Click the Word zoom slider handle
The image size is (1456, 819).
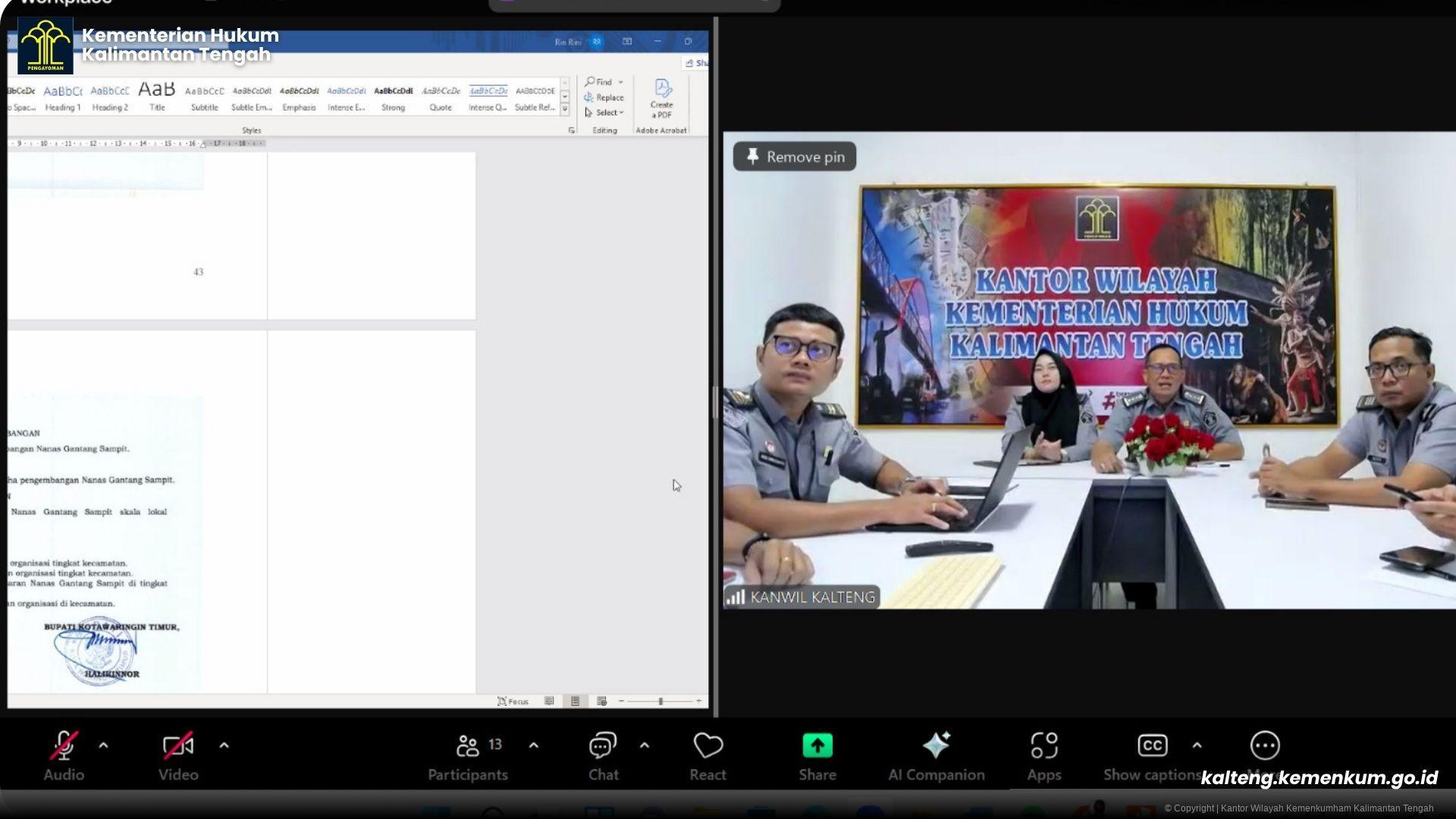coord(661,701)
